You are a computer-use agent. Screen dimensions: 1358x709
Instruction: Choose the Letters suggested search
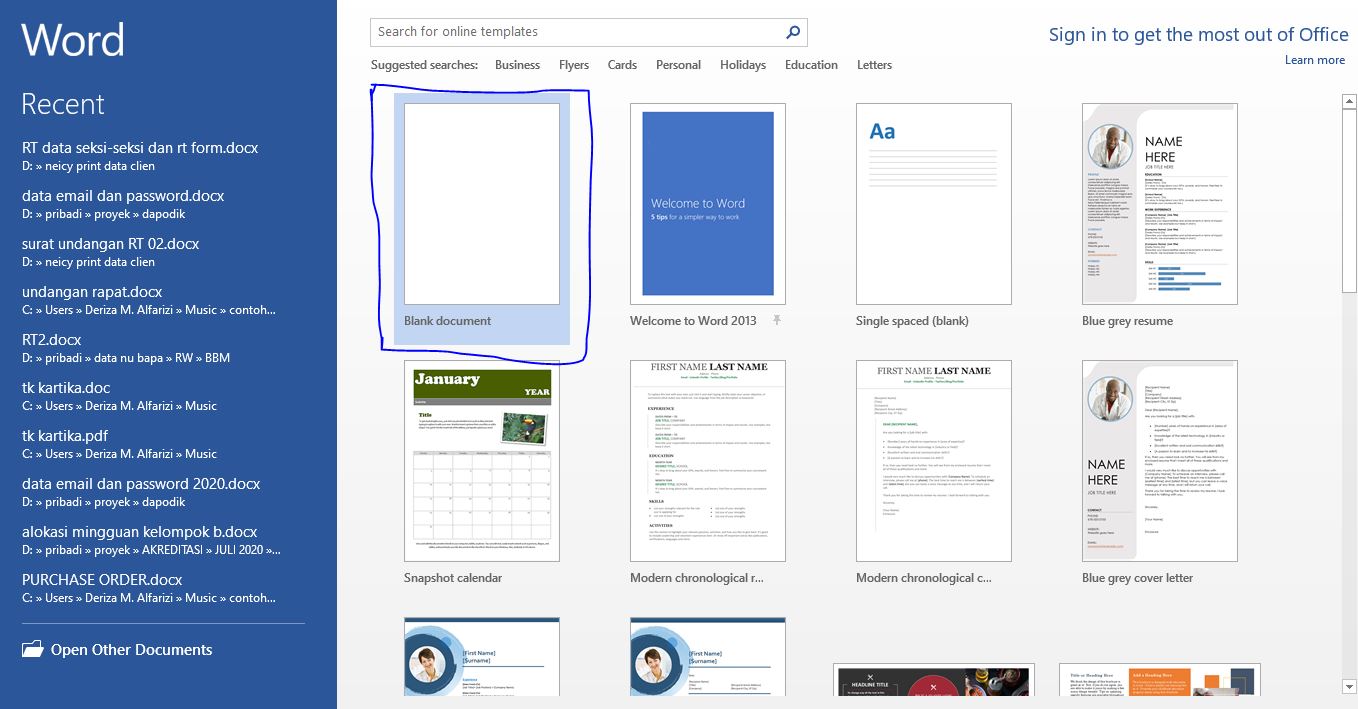tap(874, 65)
